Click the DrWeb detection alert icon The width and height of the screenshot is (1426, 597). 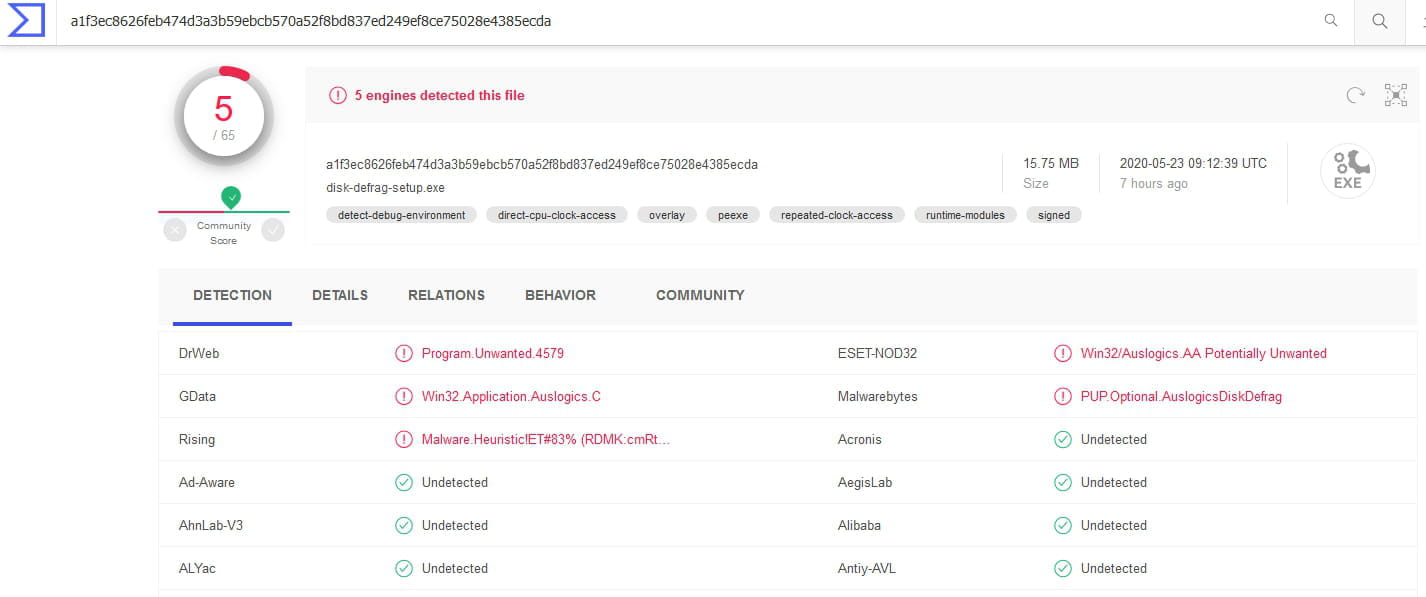(x=404, y=353)
